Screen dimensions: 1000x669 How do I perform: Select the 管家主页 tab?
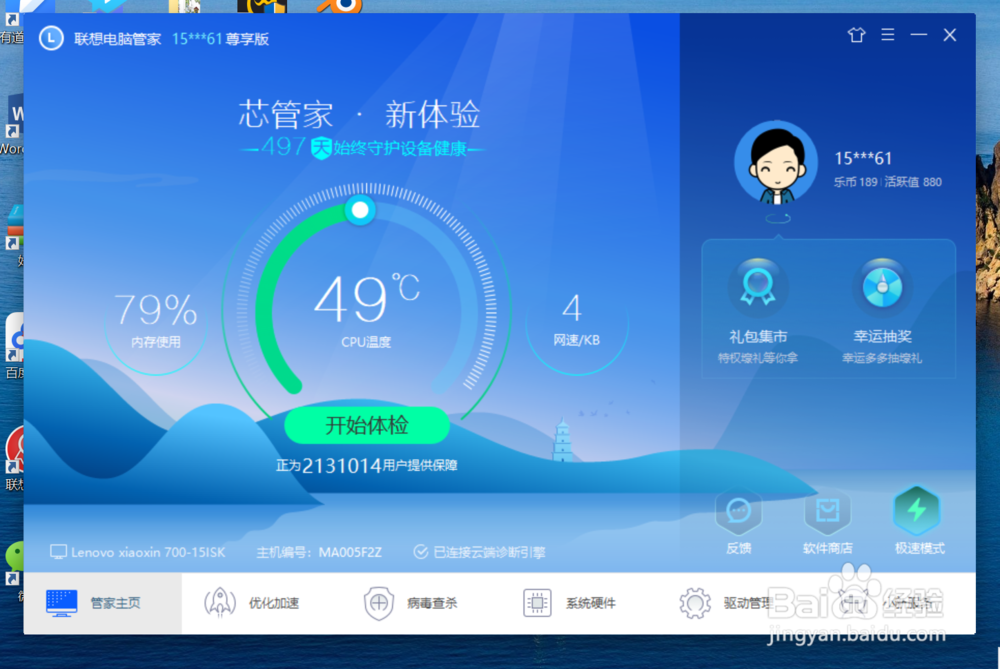click(103, 603)
